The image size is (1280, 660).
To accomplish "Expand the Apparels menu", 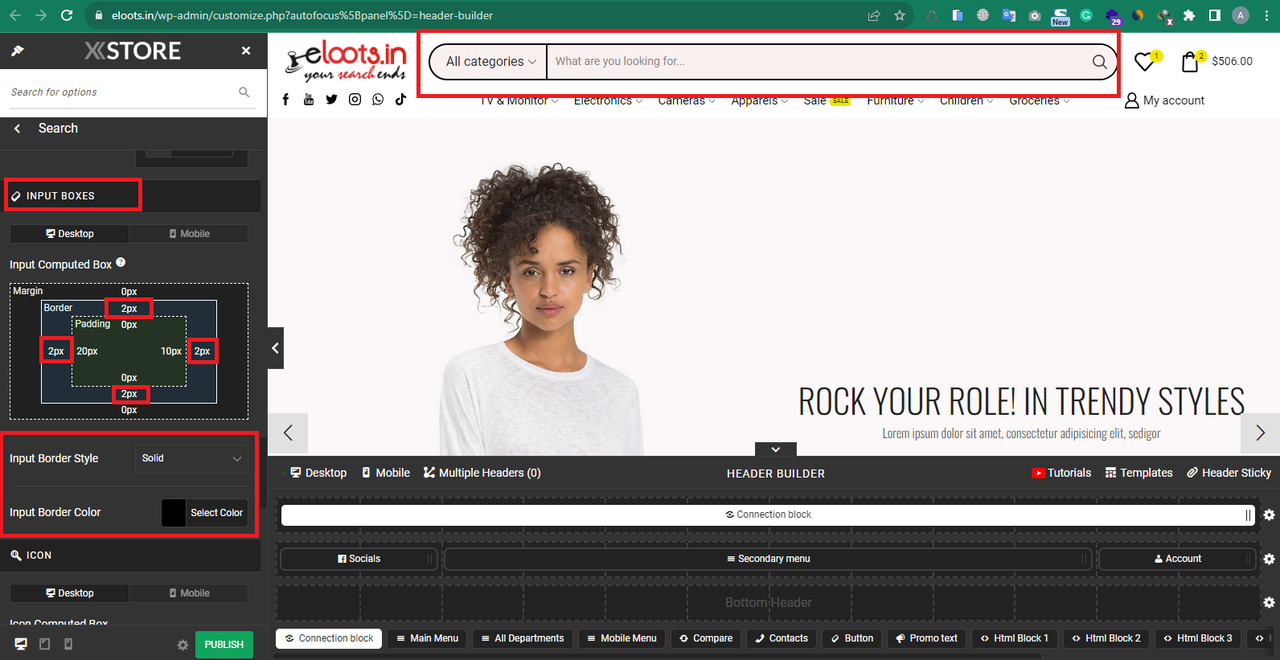I will (x=759, y=100).
